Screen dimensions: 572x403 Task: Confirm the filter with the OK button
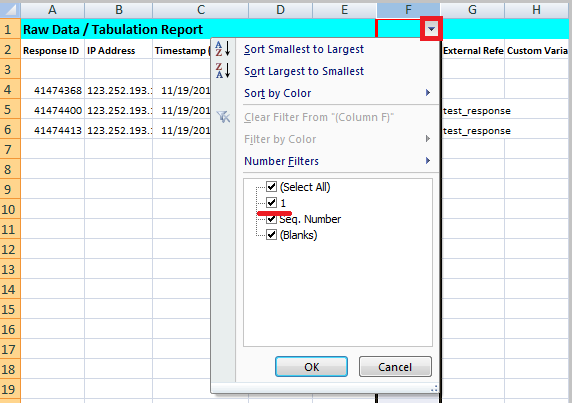pyautogui.click(x=311, y=367)
